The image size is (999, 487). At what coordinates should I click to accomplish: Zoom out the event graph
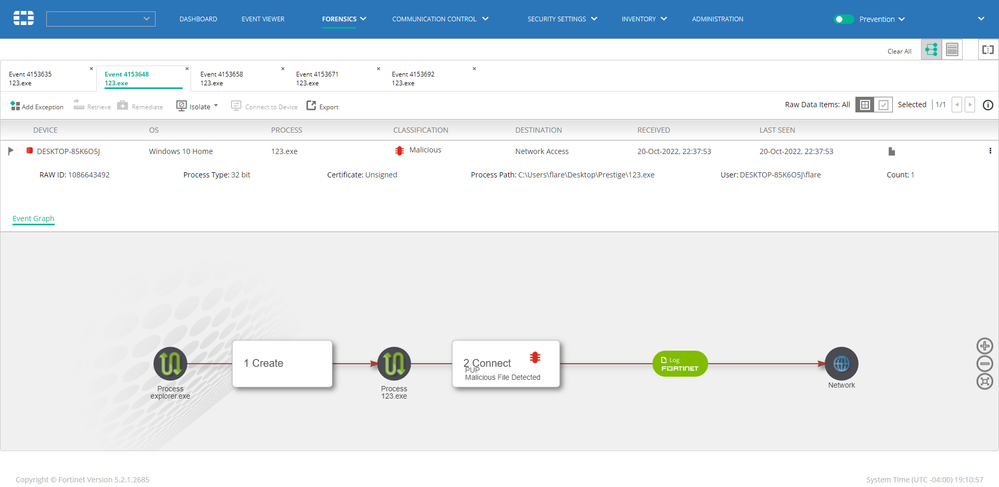pos(984,364)
